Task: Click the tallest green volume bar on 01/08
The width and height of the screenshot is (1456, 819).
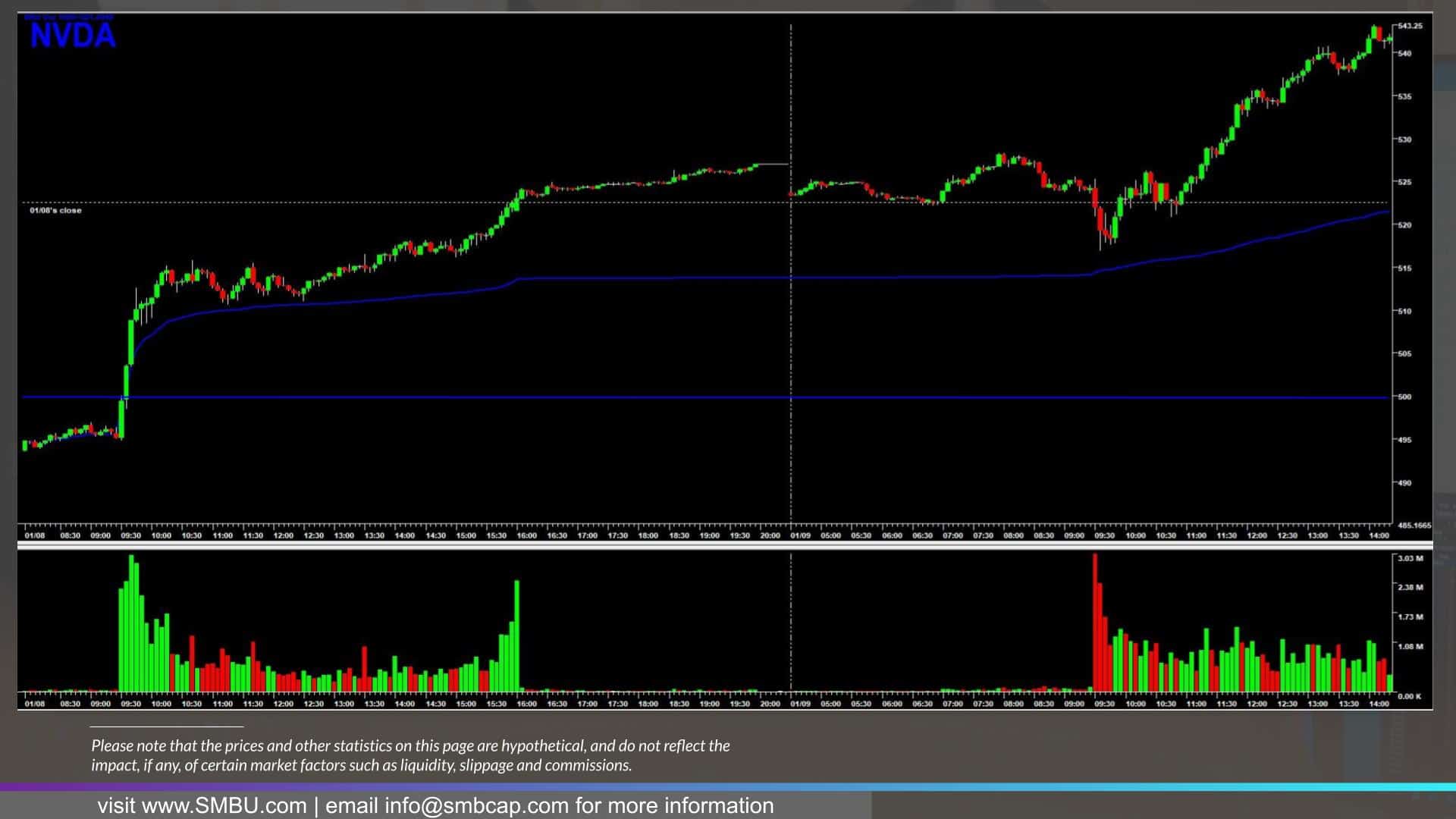Action: click(x=131, y=623)
